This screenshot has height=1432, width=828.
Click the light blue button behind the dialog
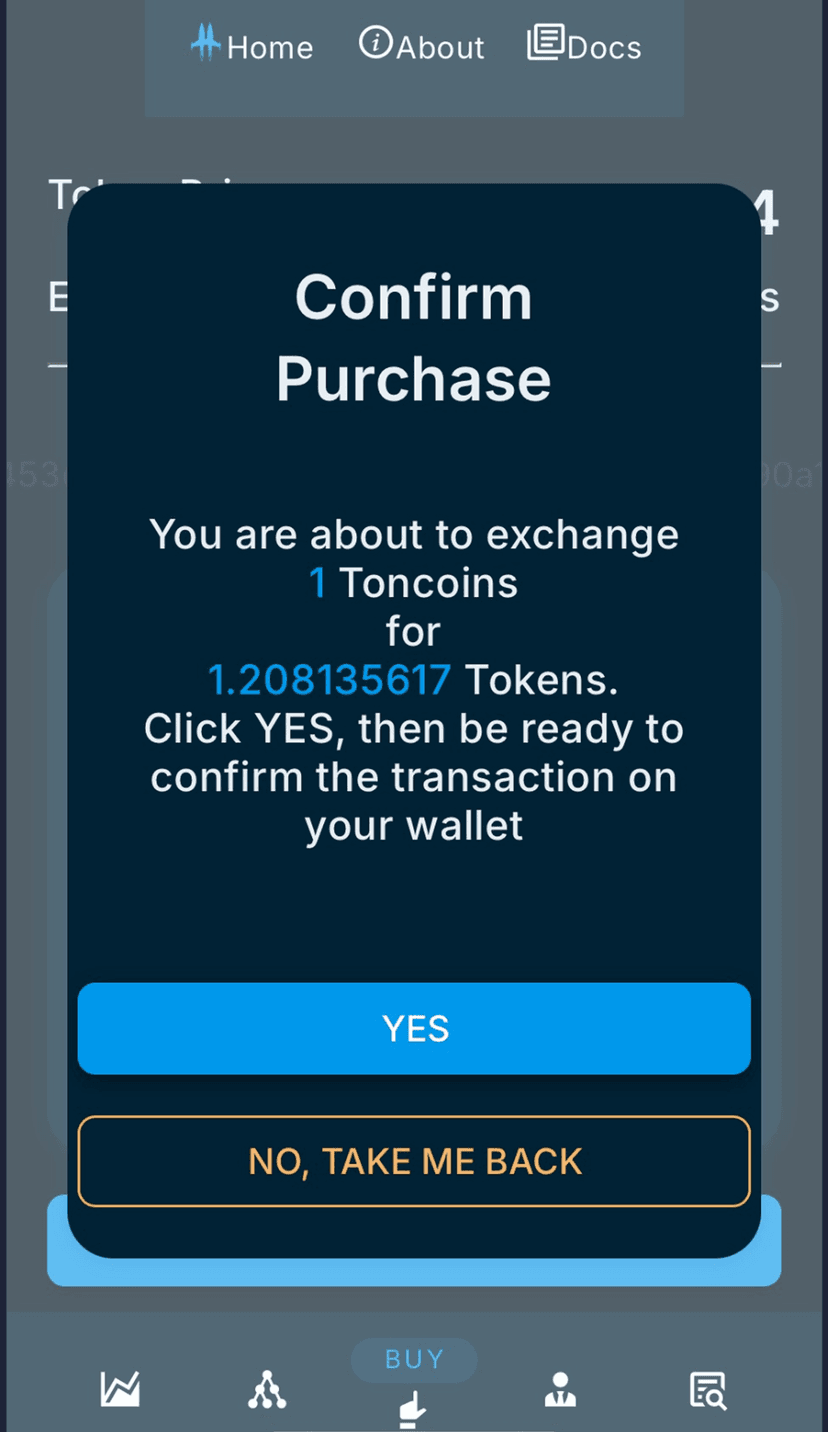[x=414, y=1271]
